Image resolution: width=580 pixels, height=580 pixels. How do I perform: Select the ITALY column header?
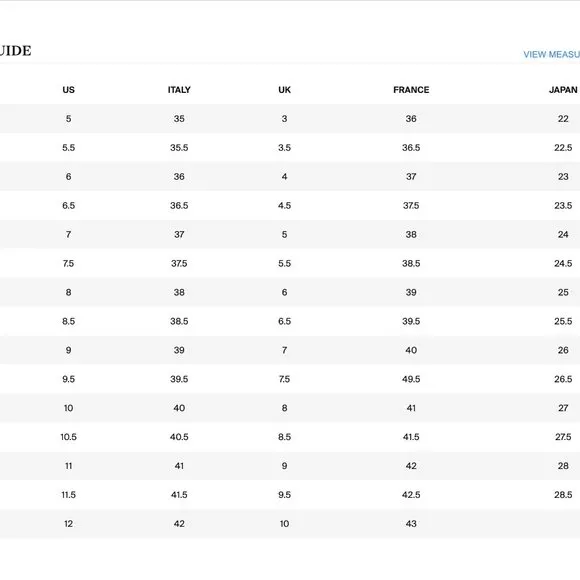(x=179, y=90)
